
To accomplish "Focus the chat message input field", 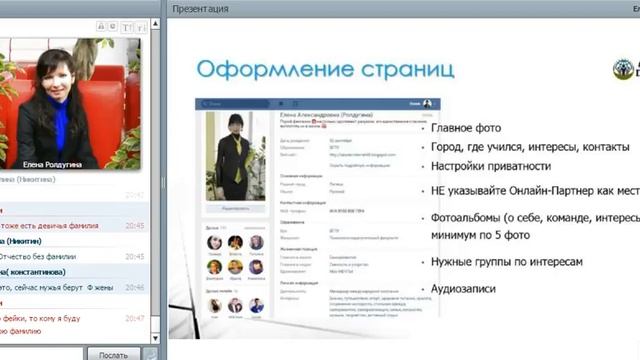I will click(x=42, y=354).
